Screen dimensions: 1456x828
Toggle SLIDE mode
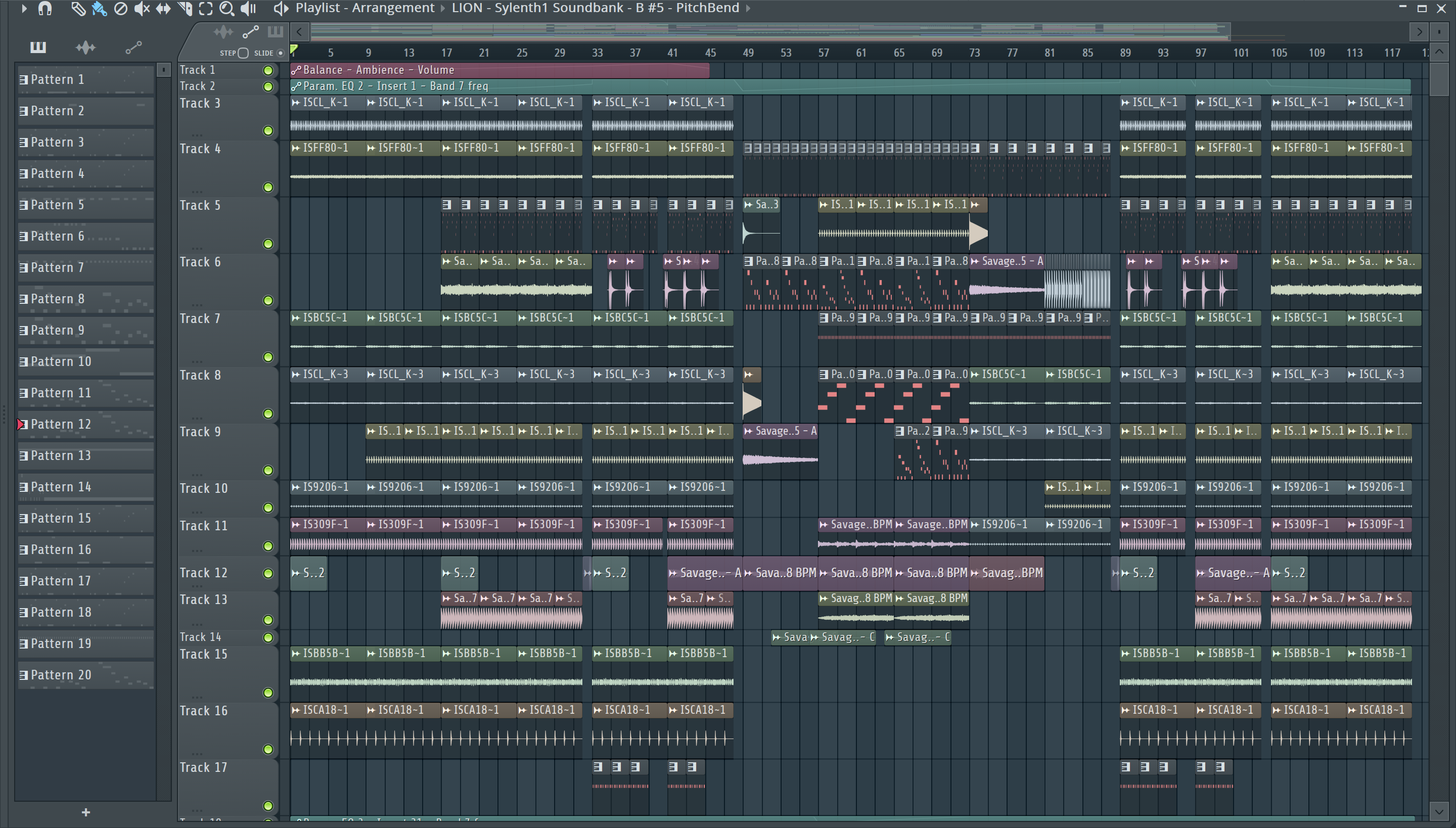click(x=280, y=53)
